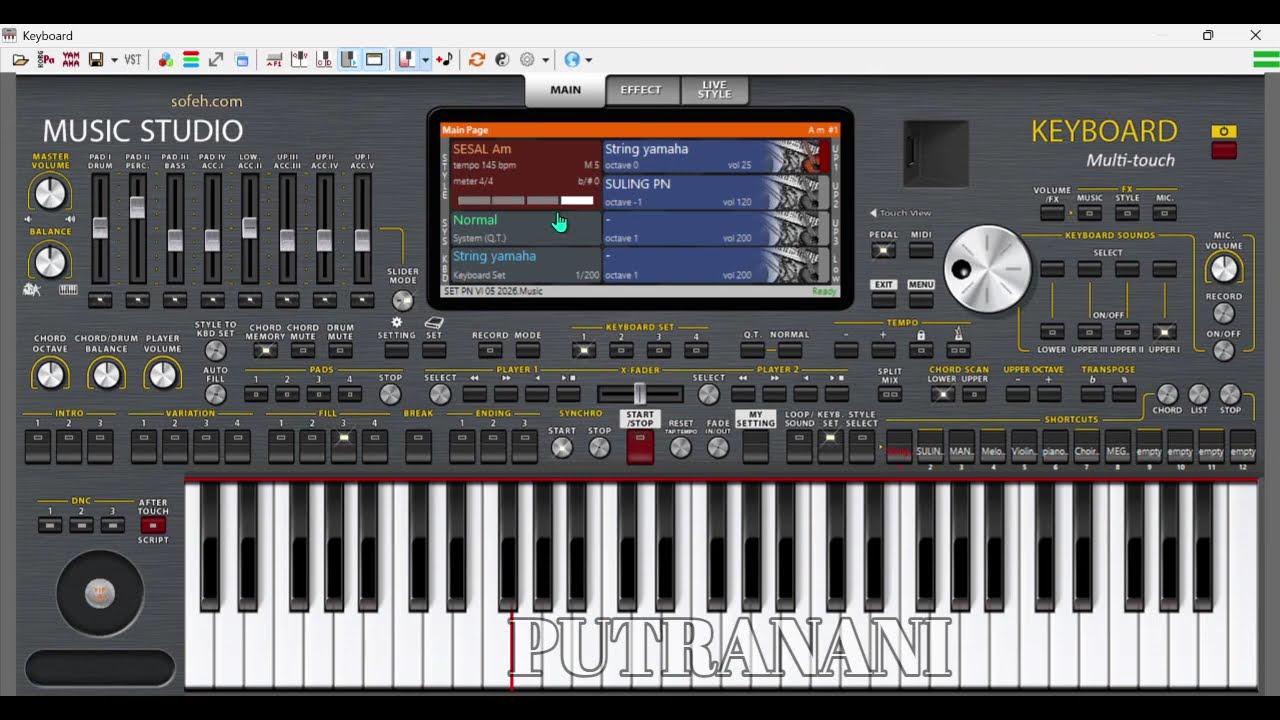The height and width of the screenshot is (720, 1280).
Task: Click the floppy disk save icon
Action: [96, 60]
